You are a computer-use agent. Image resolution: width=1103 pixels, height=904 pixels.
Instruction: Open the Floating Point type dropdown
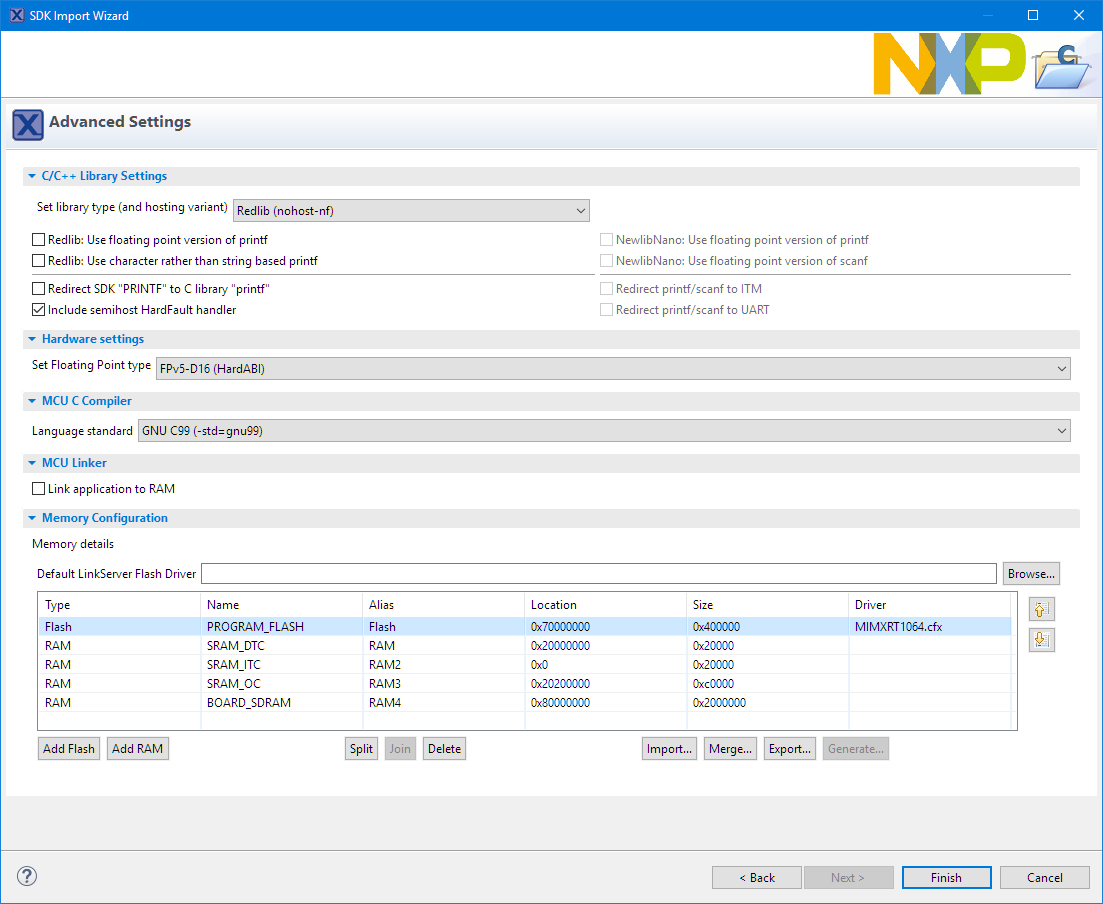click(612, 368)
